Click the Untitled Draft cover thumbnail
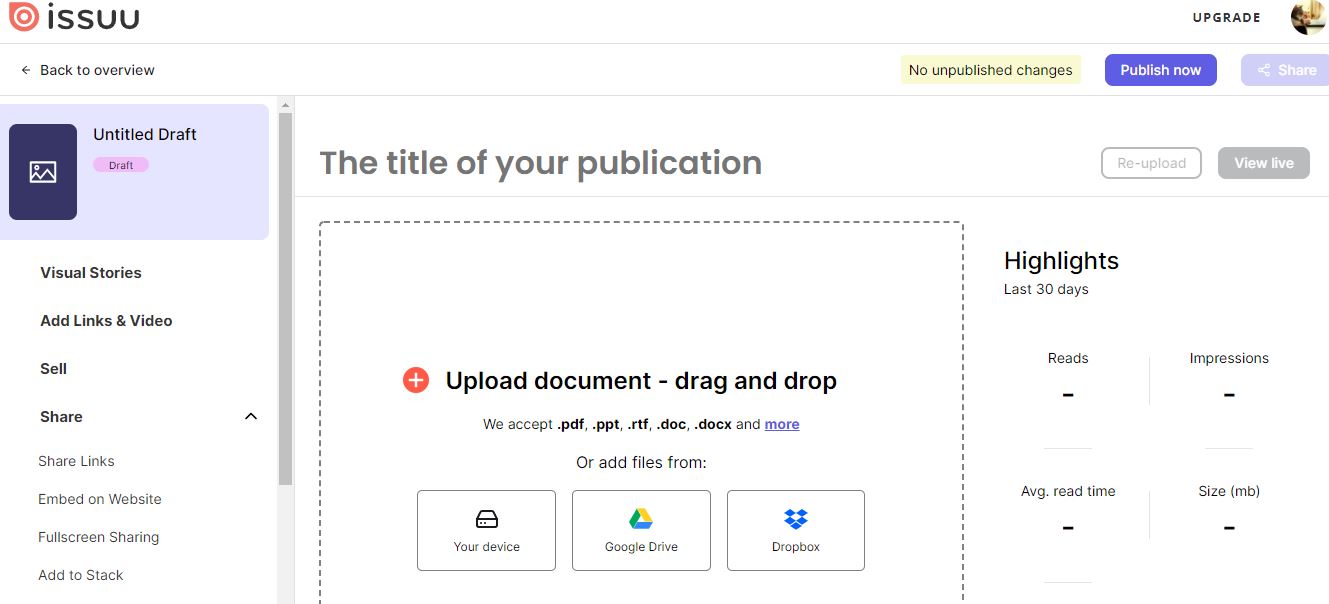This screenshot has width=1329, height=604. tap(42, 171)
